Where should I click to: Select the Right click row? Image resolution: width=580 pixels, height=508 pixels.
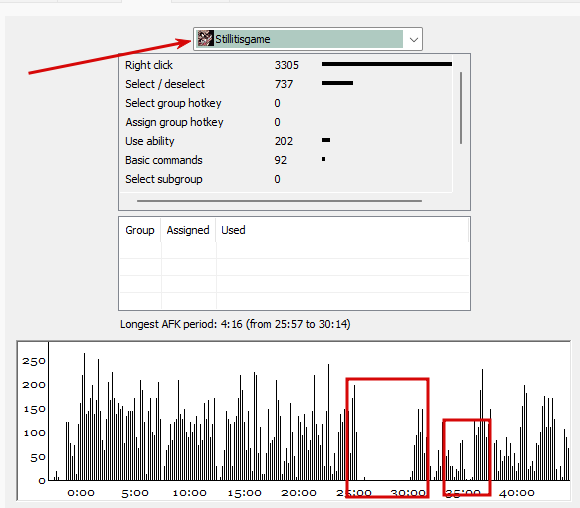click(286, 65)
